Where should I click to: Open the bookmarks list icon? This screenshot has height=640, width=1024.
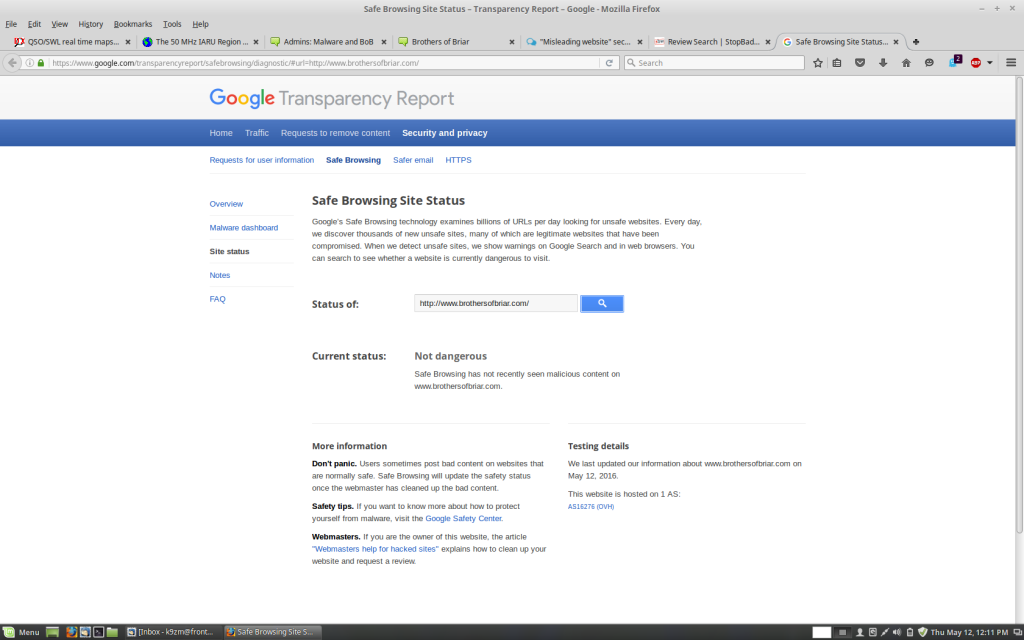pos(837,63)
